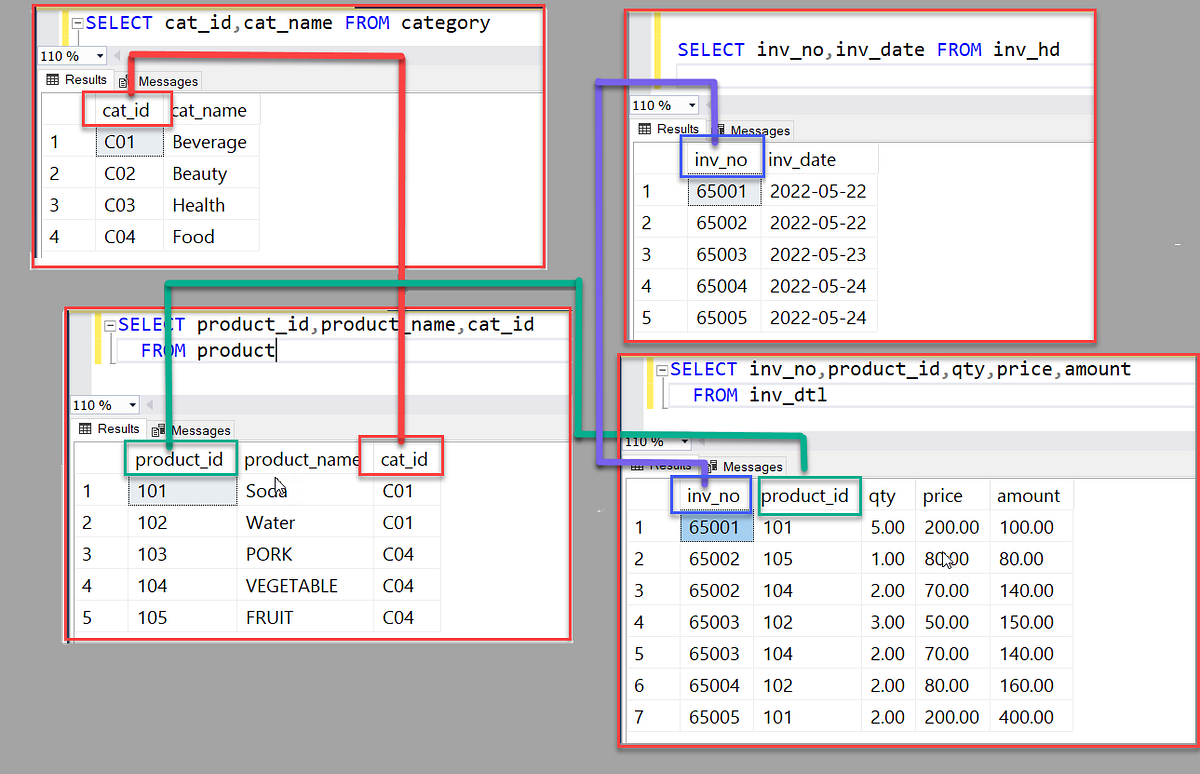Select the cat_id column header in category results
Viewport: 1200px width, 774px height.
click(x=127, y=110)
